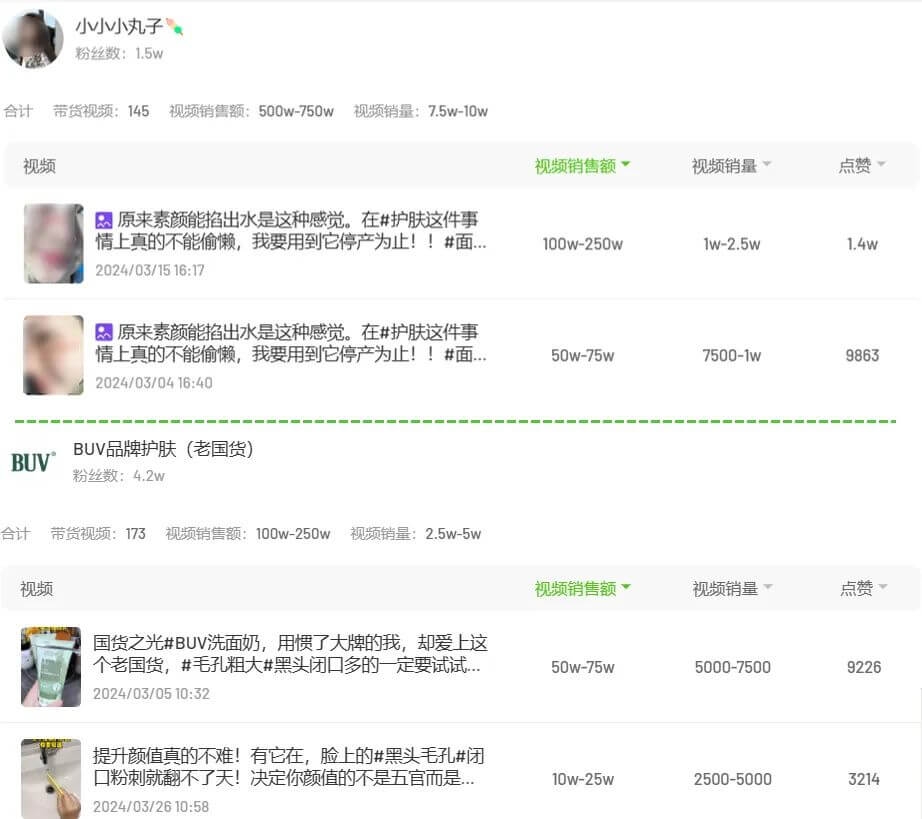Image resolution: width=922 pixels, height=819 pixels.
Task: Open thumbnail of 提升颜值真的不难 video
Action: click(x=51, y=778)
